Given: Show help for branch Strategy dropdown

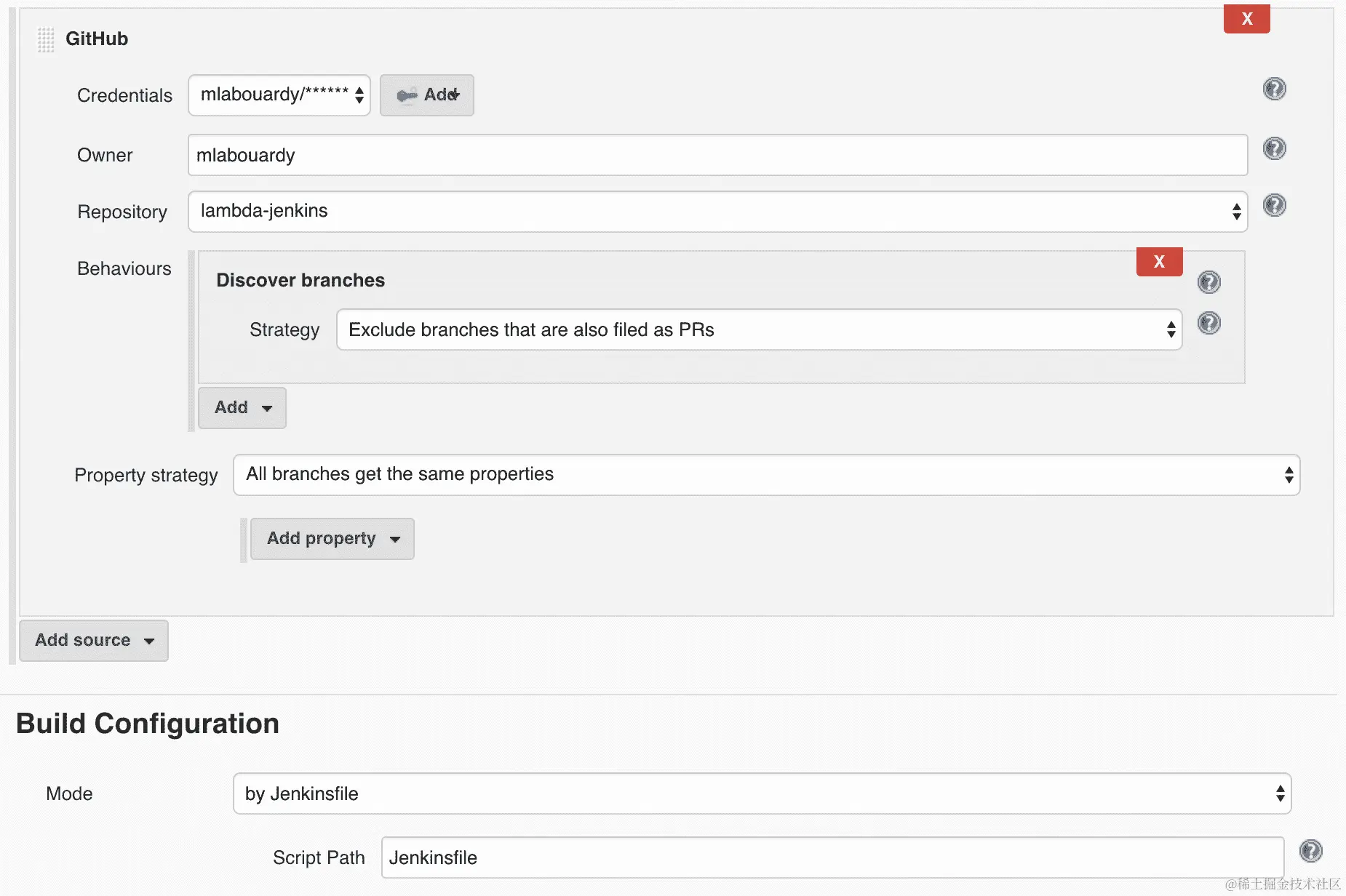Looking at the screenshot, I should click(1208, 323).
